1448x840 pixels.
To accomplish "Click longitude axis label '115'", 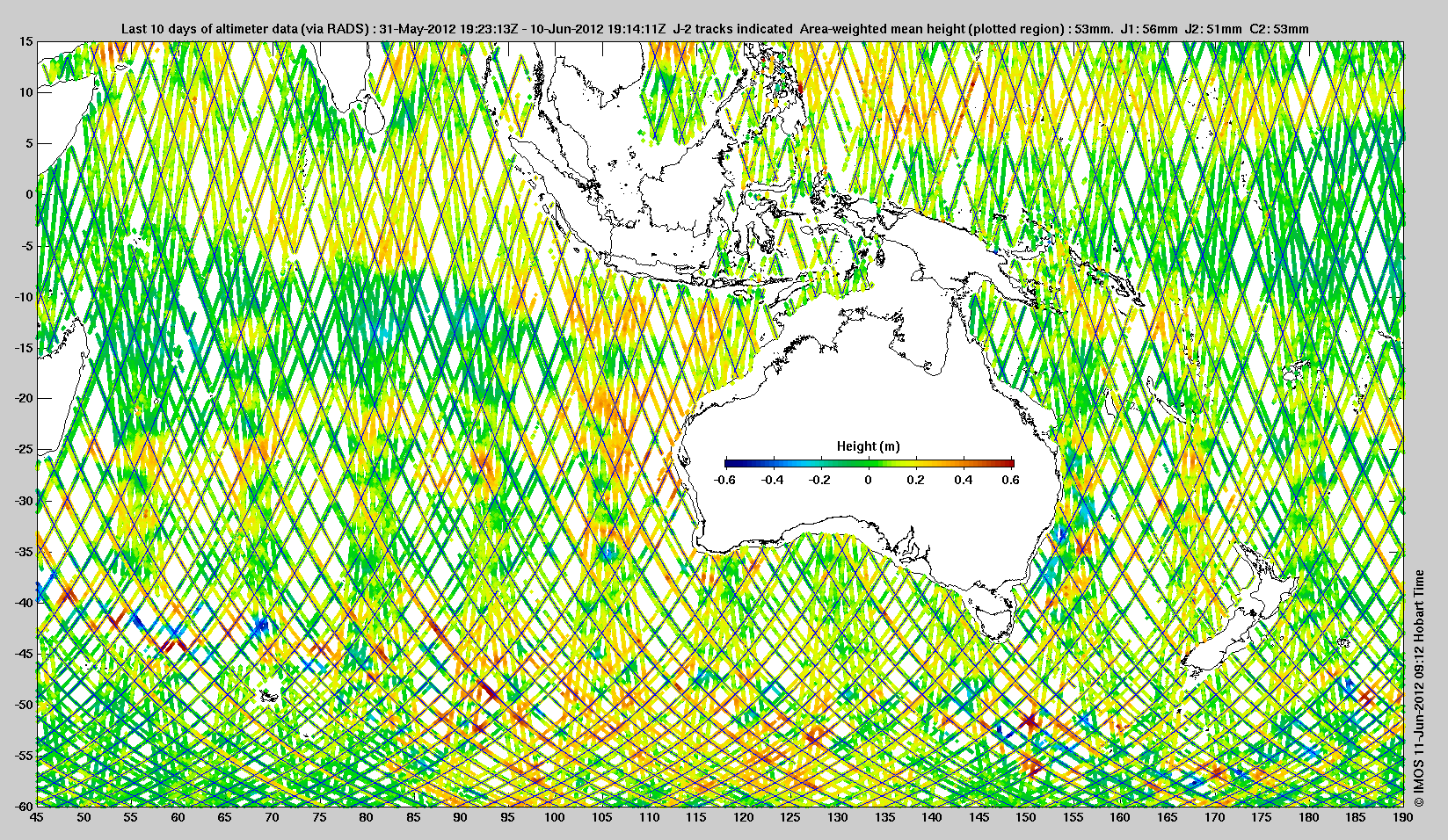I will click(x=696, y=817).
